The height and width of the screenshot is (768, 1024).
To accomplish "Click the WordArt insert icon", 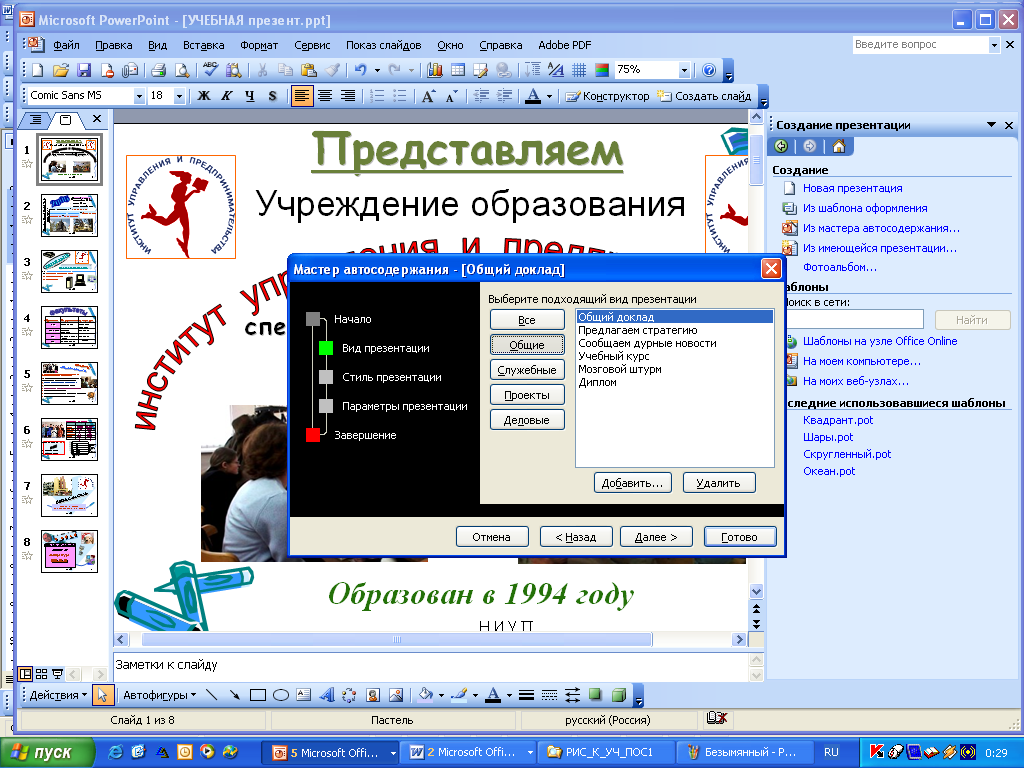I will [327, 695].
